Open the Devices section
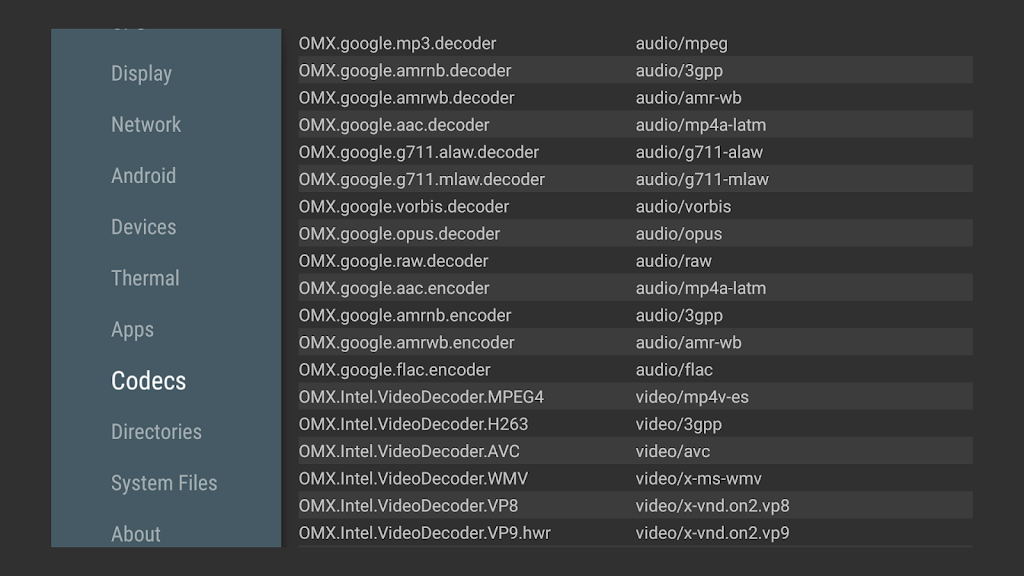The width and height of the screenshot is (1024, 576). point(143,227)
